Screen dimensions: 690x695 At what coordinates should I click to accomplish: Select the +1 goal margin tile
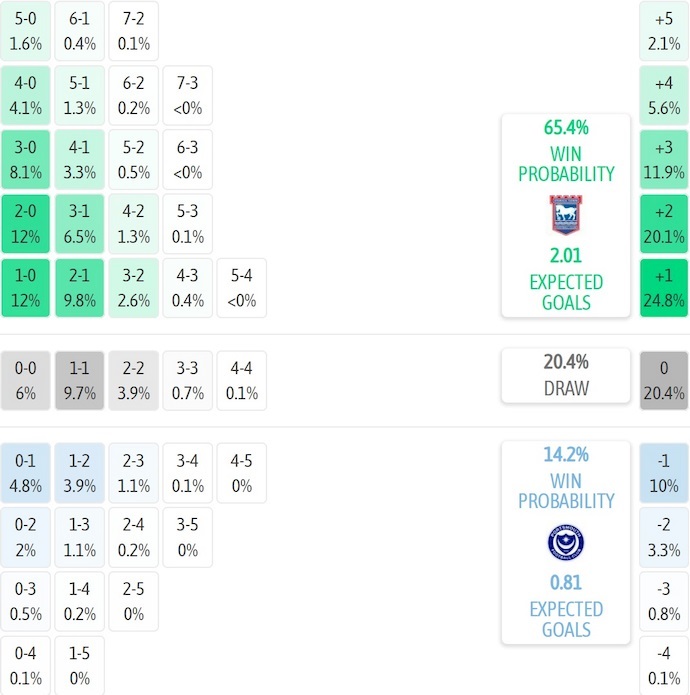pyautogui.click(x=664, y=288)
